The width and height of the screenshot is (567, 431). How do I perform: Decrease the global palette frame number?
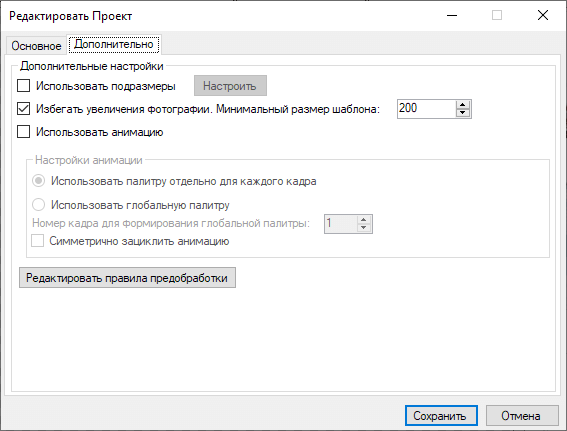[364, 228]
